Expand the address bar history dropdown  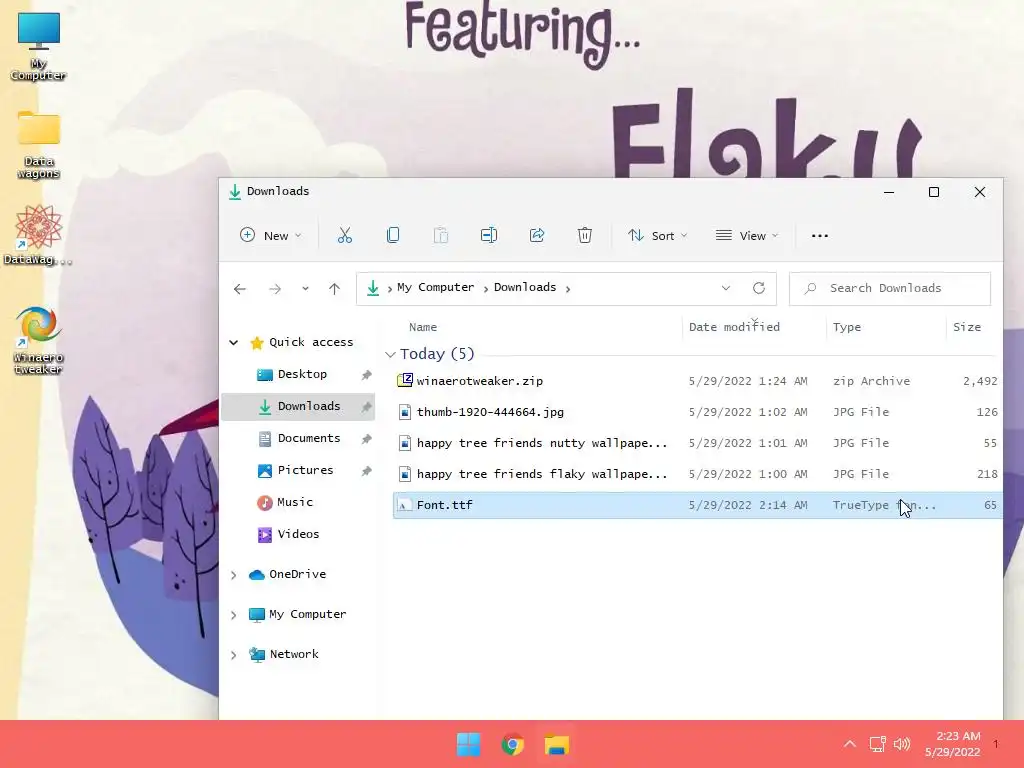tap(726, 288)
